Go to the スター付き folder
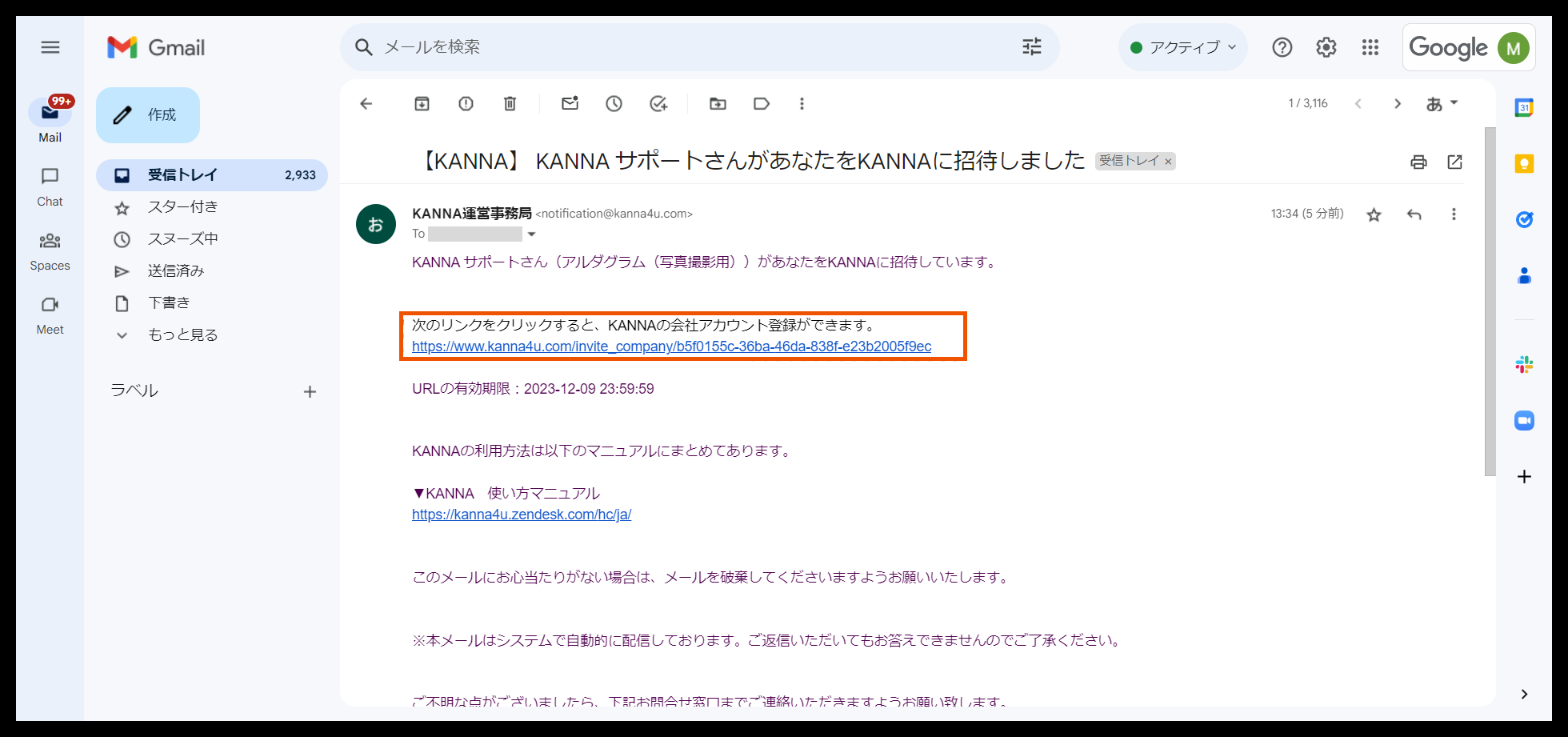 point(182,206)
